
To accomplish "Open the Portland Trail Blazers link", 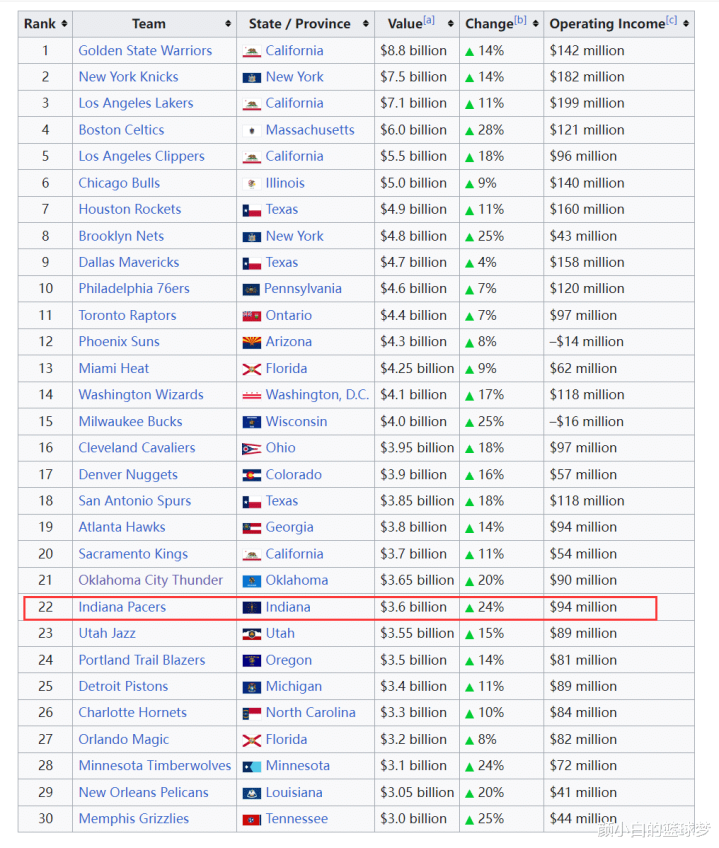I will click(142, 660).
